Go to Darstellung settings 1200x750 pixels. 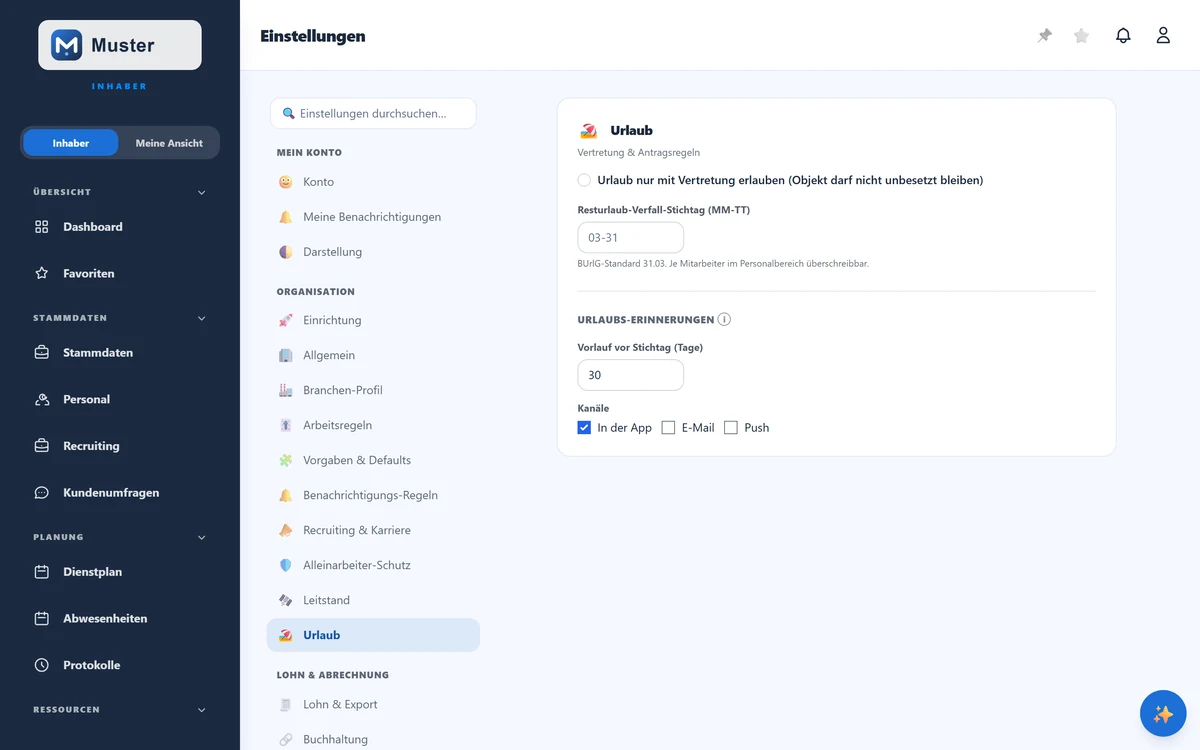pyautogui.click(x=373, y=252)
